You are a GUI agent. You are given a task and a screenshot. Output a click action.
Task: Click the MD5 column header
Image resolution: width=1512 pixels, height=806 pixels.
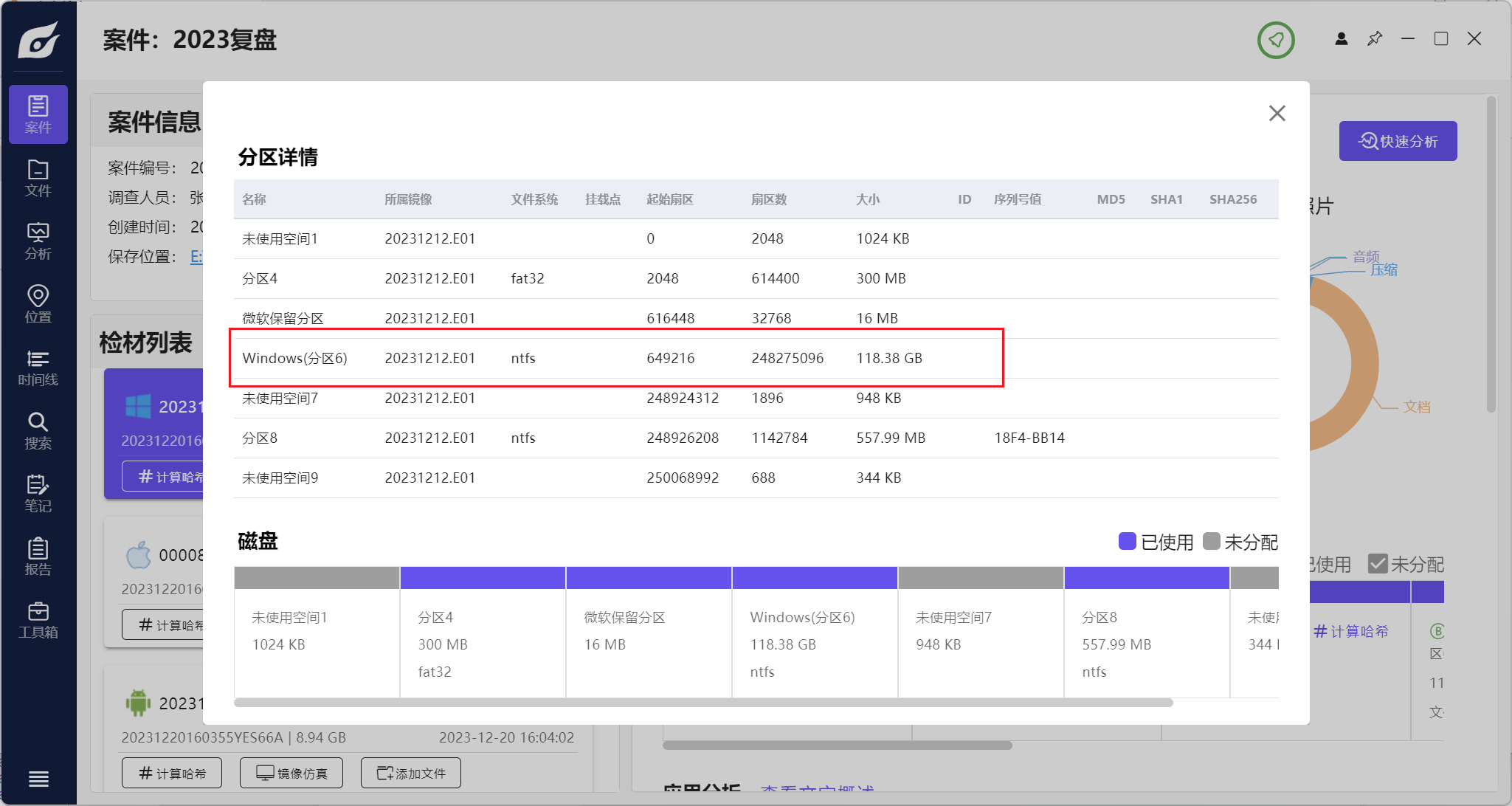pyautogui.click(x=1111, y=199)
